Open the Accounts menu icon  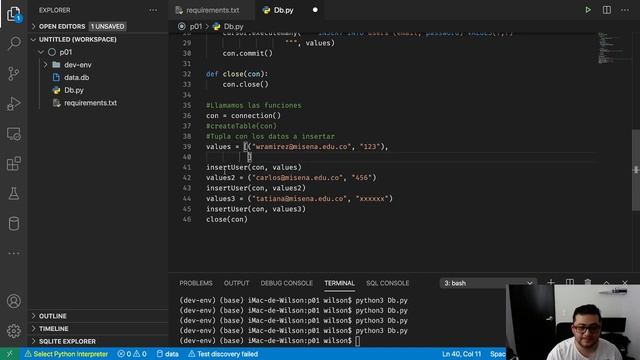point(14,301)
